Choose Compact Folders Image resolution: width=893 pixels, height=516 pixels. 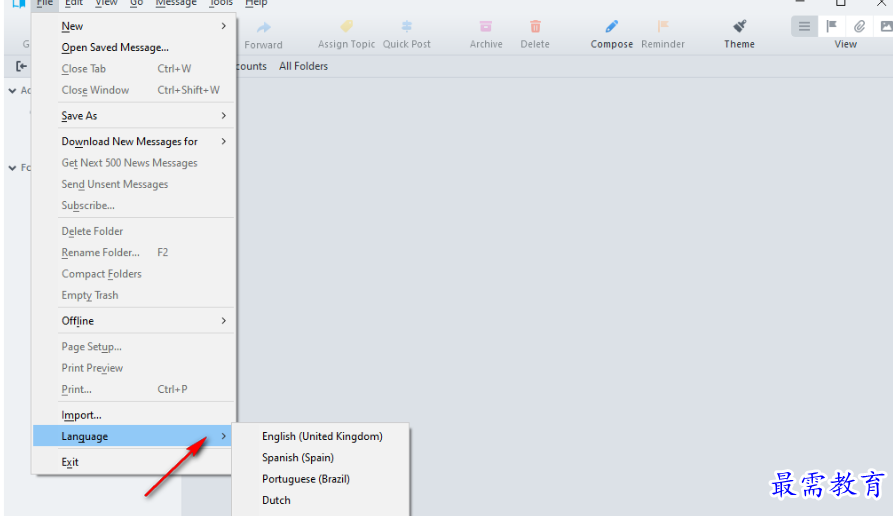click(134, 274)
